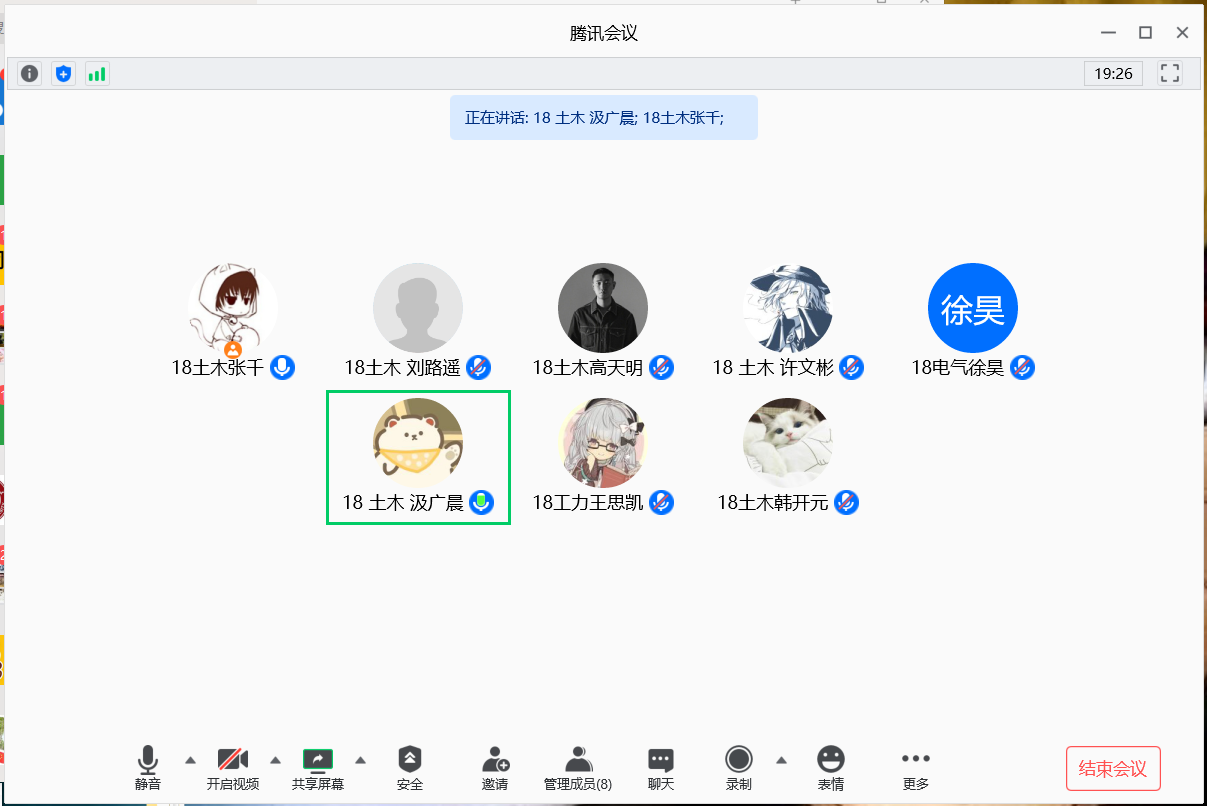Open 管理成员(8) member management
Viewport: 1207px width, 806px height.
578,768
